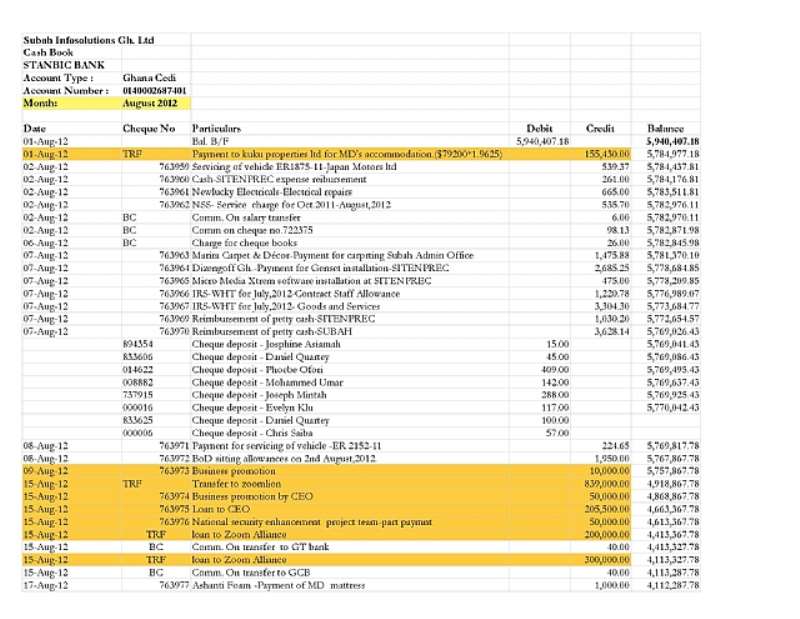Click the debit amount 409.00

pos(555,369)
